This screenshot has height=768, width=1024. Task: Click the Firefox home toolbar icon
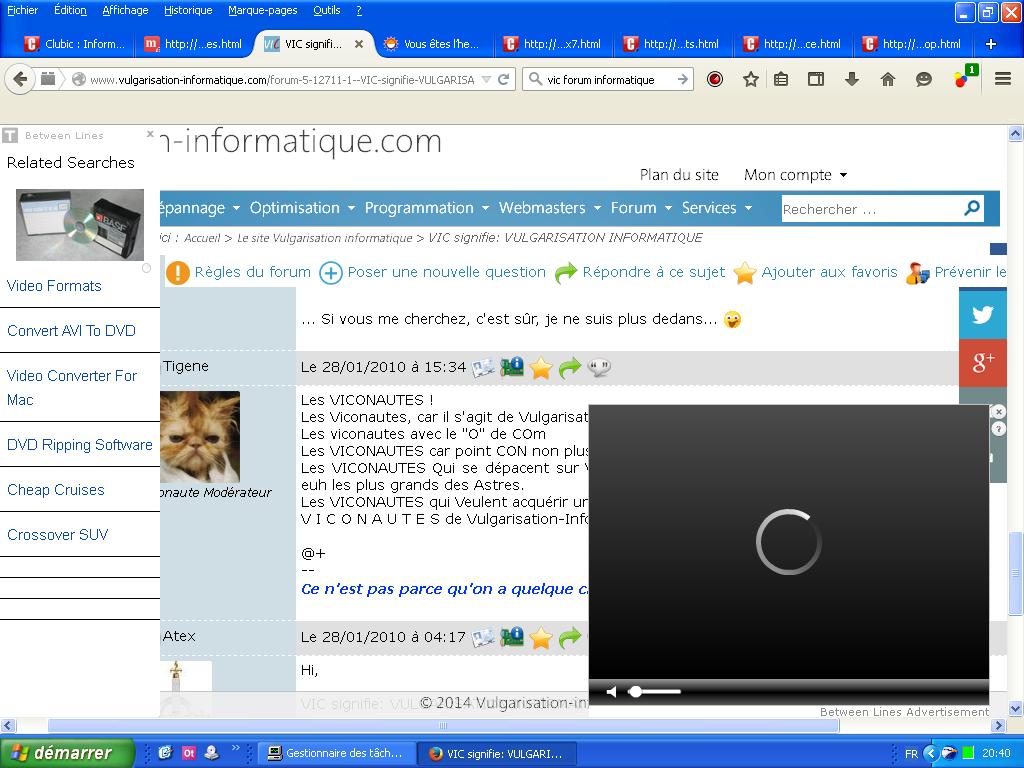(x=887, y=80)
